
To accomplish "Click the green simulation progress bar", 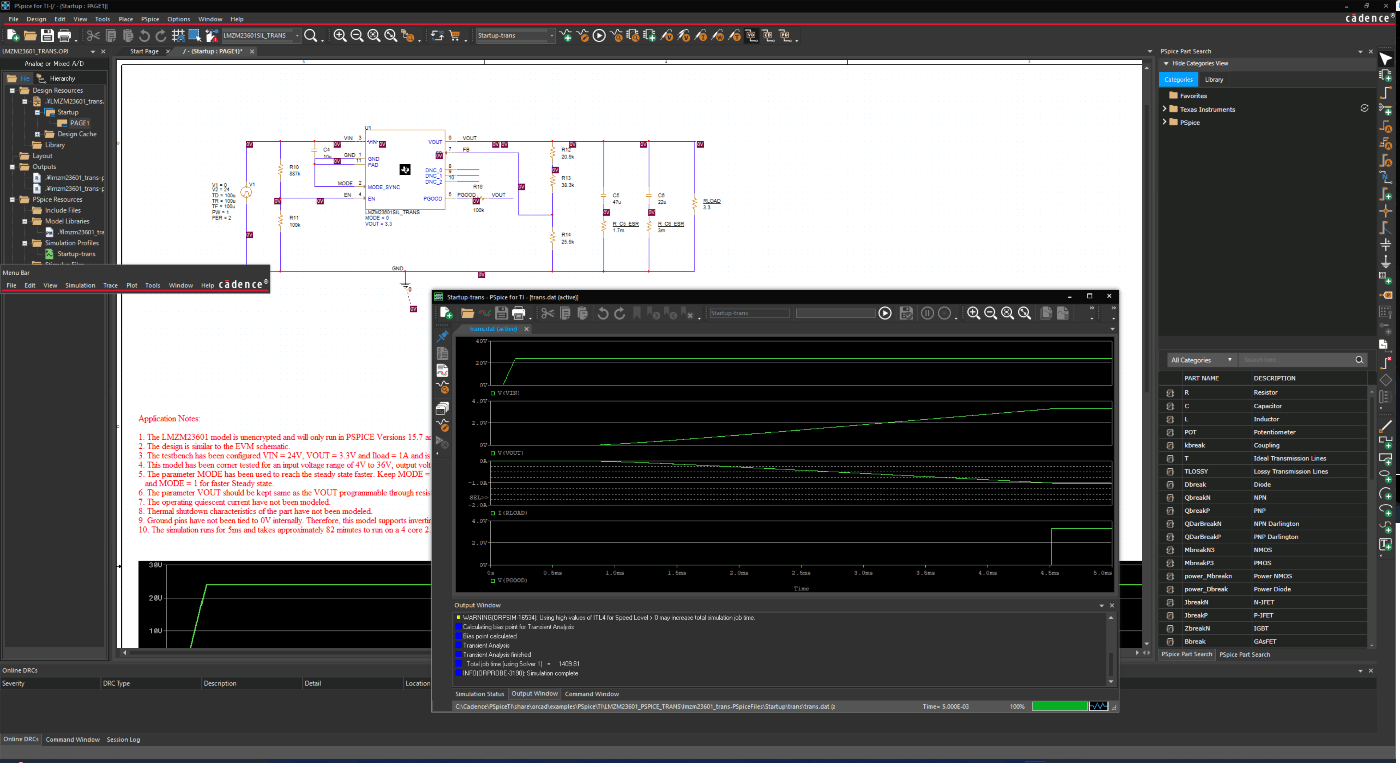I will coord(1060,706).
